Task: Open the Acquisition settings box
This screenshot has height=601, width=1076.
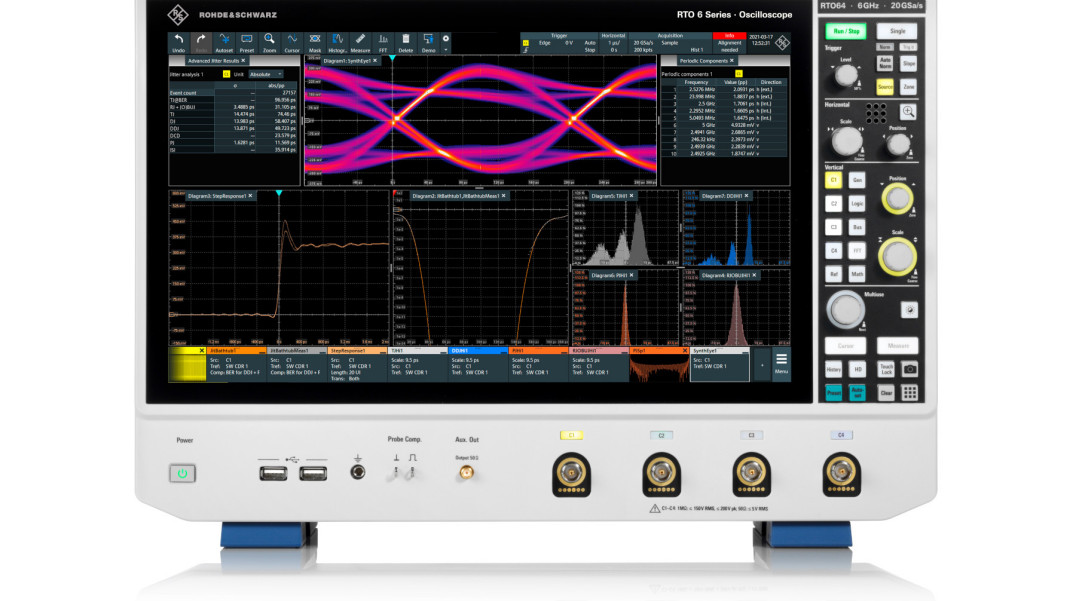Action: [x=670, y=43]
